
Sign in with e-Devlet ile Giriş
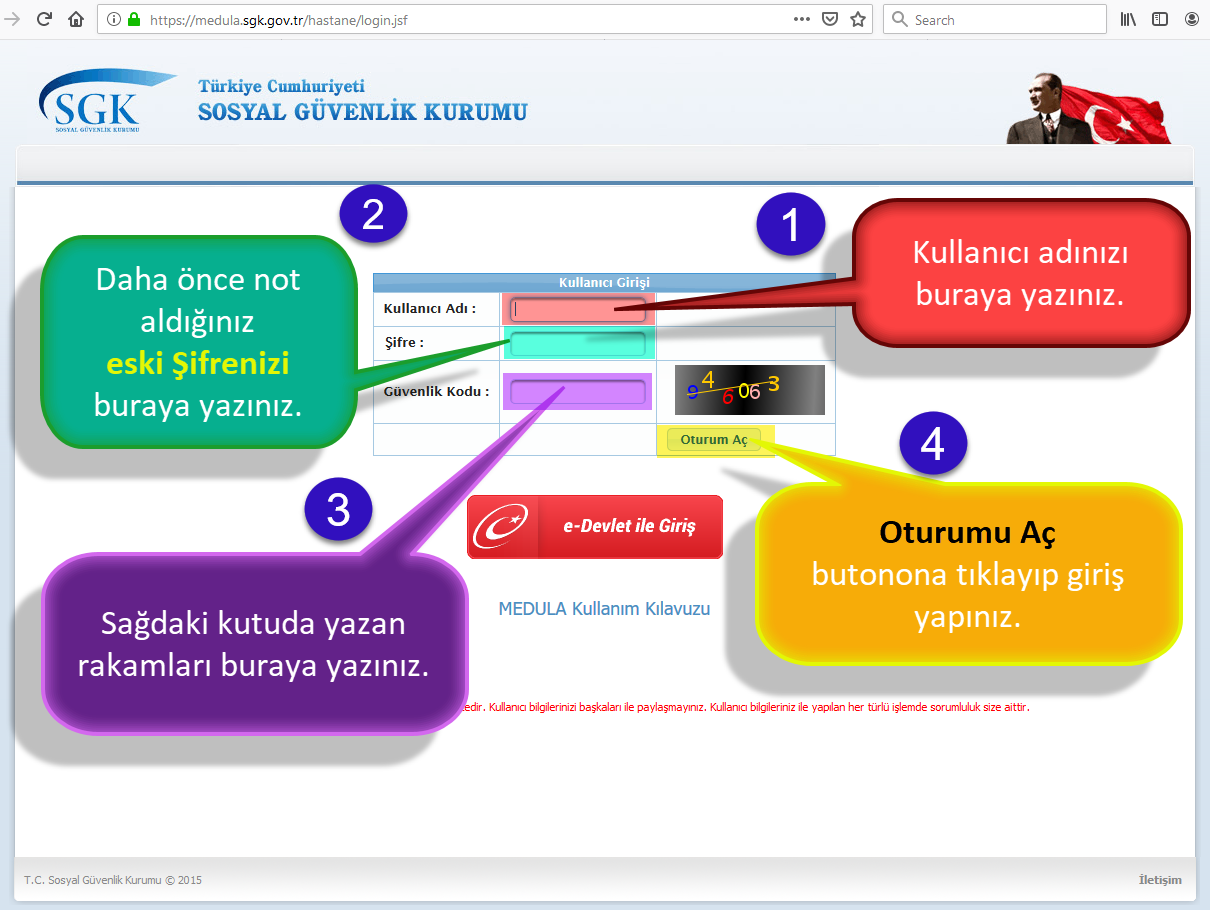click(x=595, y=527)
